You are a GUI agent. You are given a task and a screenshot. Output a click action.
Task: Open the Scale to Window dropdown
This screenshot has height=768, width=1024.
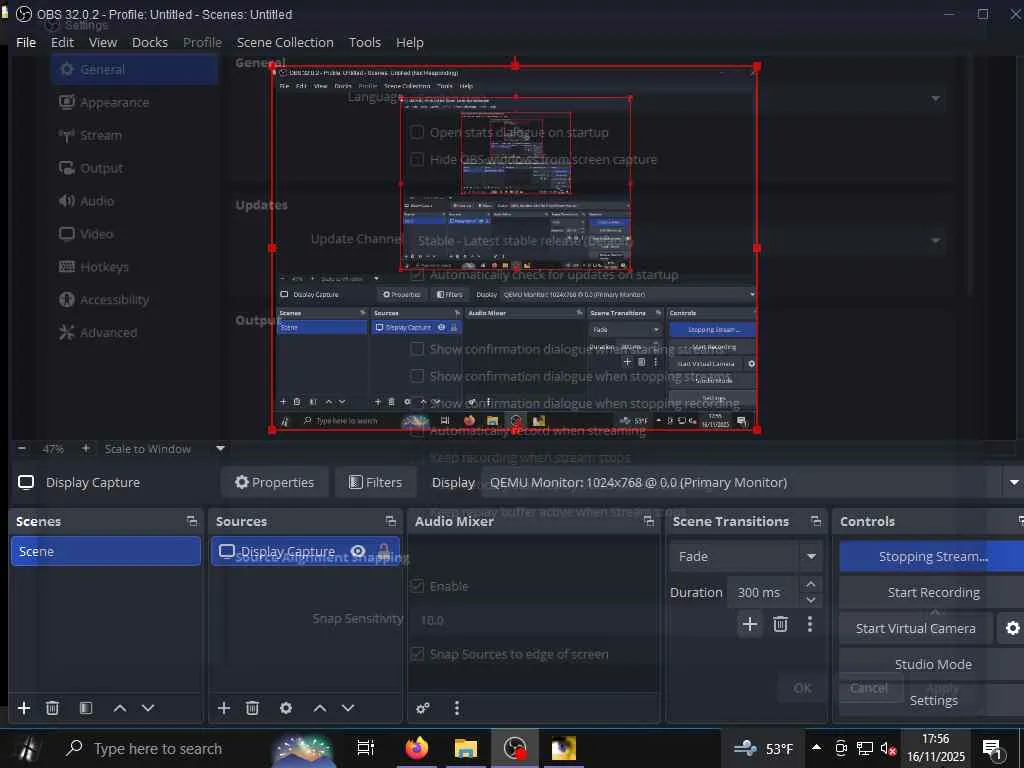[220, 449]
